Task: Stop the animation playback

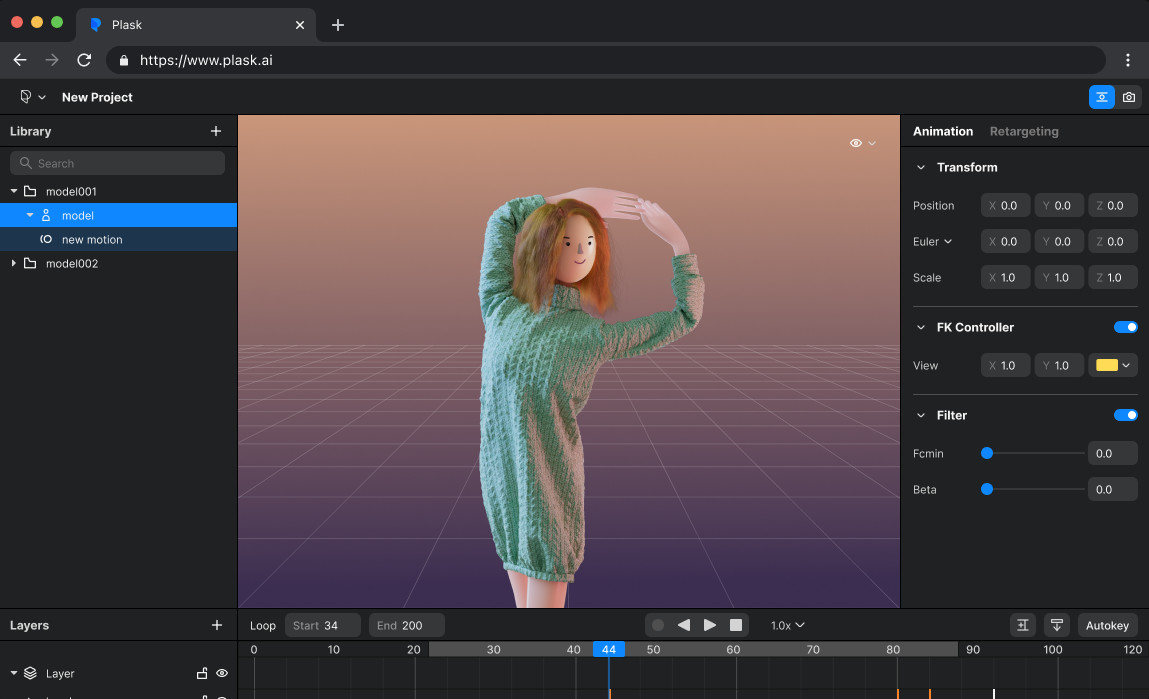Action: point(736,625)
